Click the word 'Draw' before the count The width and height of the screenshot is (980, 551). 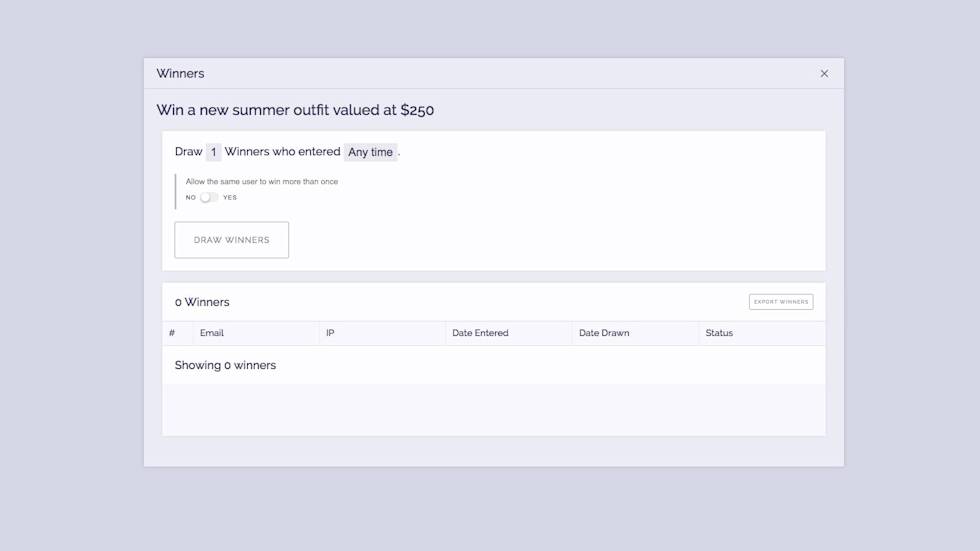tap(188, 152)
